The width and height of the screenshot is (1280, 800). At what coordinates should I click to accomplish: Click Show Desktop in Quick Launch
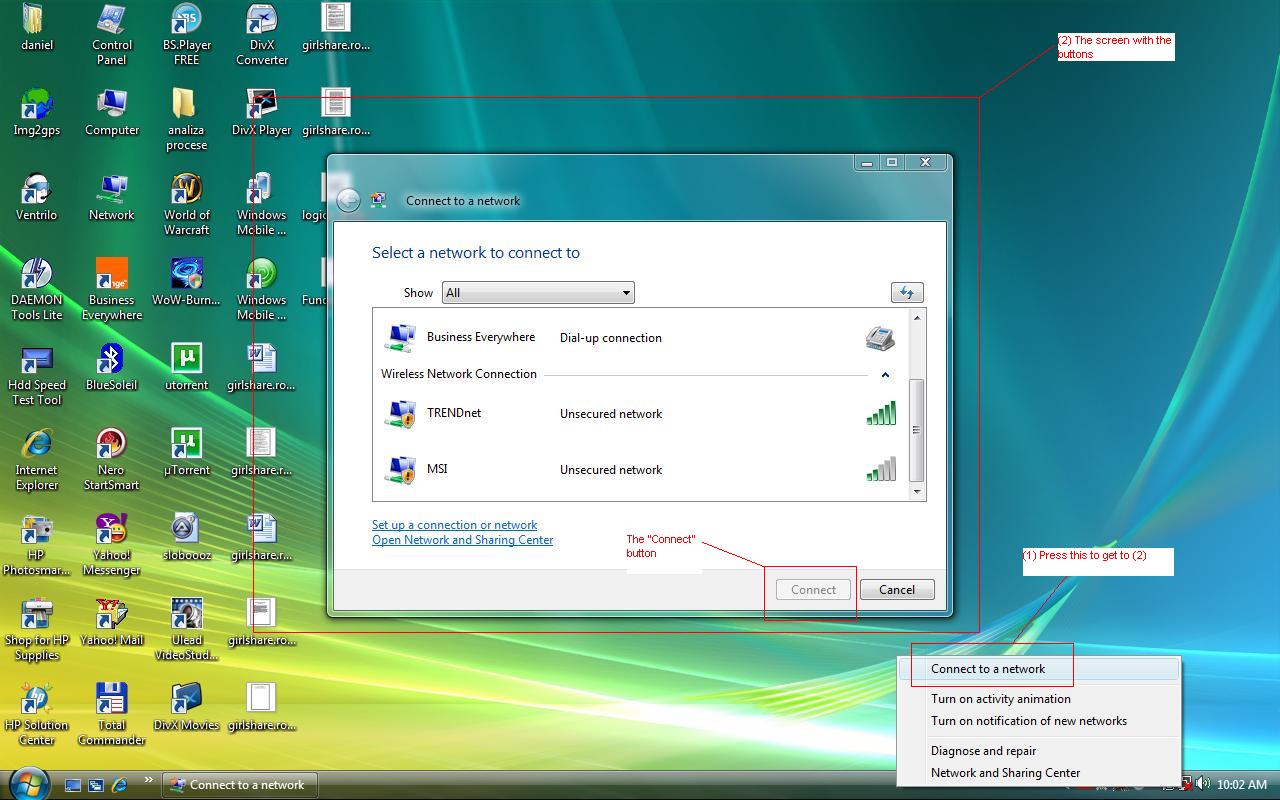(x=73, y=786)
